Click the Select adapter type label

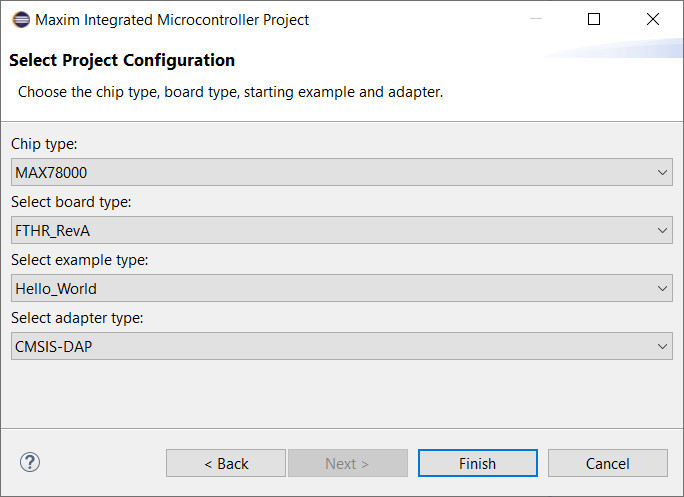click(77, 318)
